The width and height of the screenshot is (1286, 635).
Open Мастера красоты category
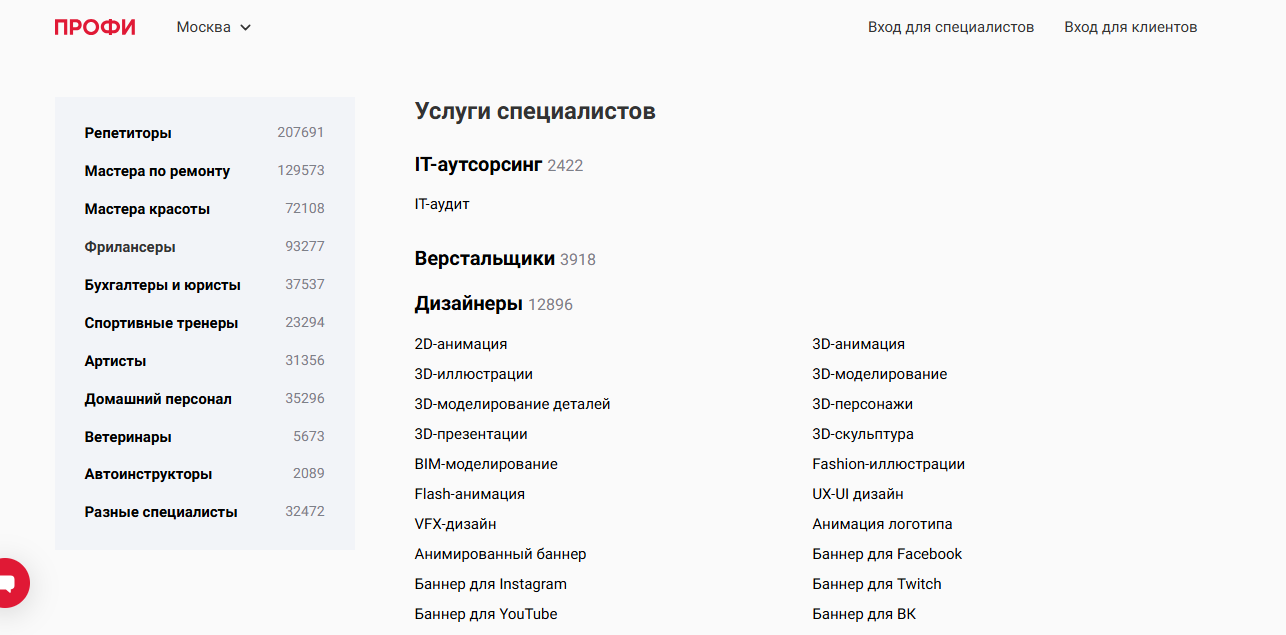pos(147,209)
